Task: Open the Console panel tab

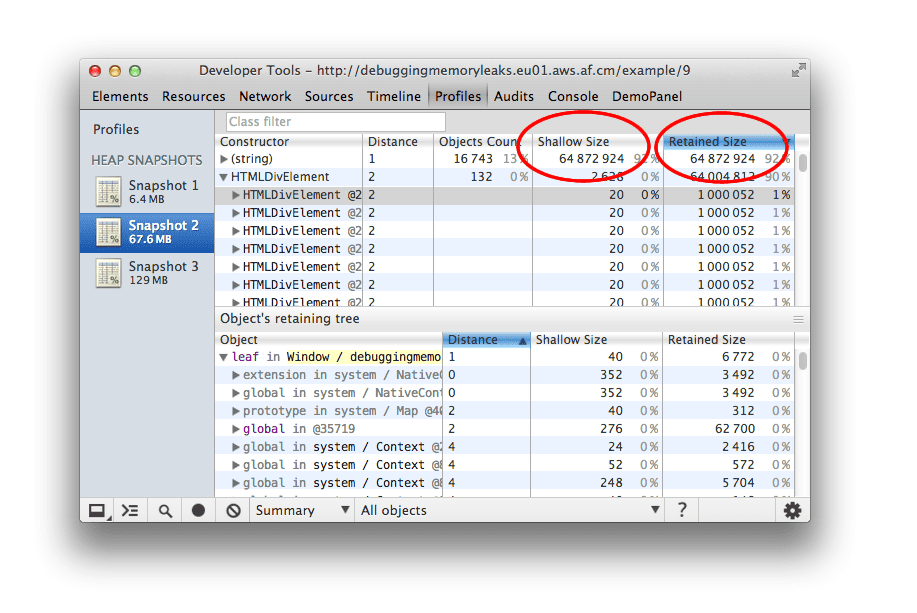Action: click(x=573, y=96)
